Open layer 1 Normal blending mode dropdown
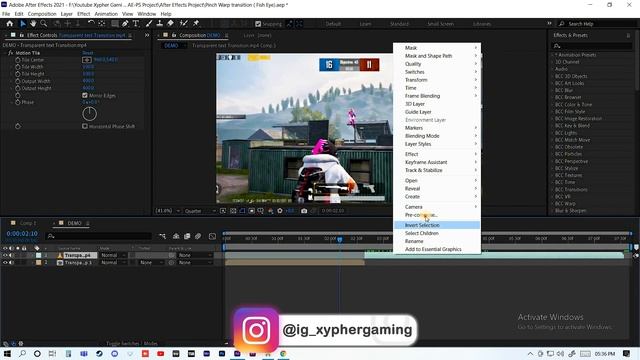640x360 pixels. click(x=113, y=255)
